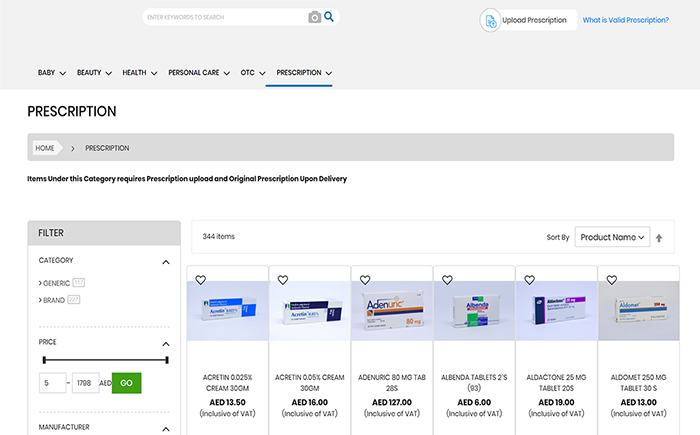Click Aldomet 250 MG Tablet 30 S name
700x435 pixels.
click(x=638, y=383)
